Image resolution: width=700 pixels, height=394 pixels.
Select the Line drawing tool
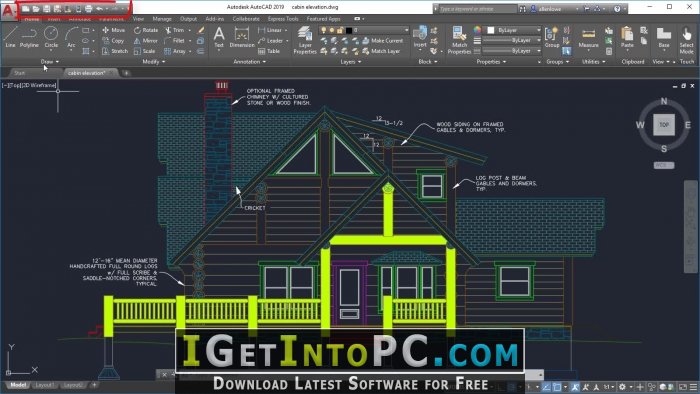click(10, 37)
